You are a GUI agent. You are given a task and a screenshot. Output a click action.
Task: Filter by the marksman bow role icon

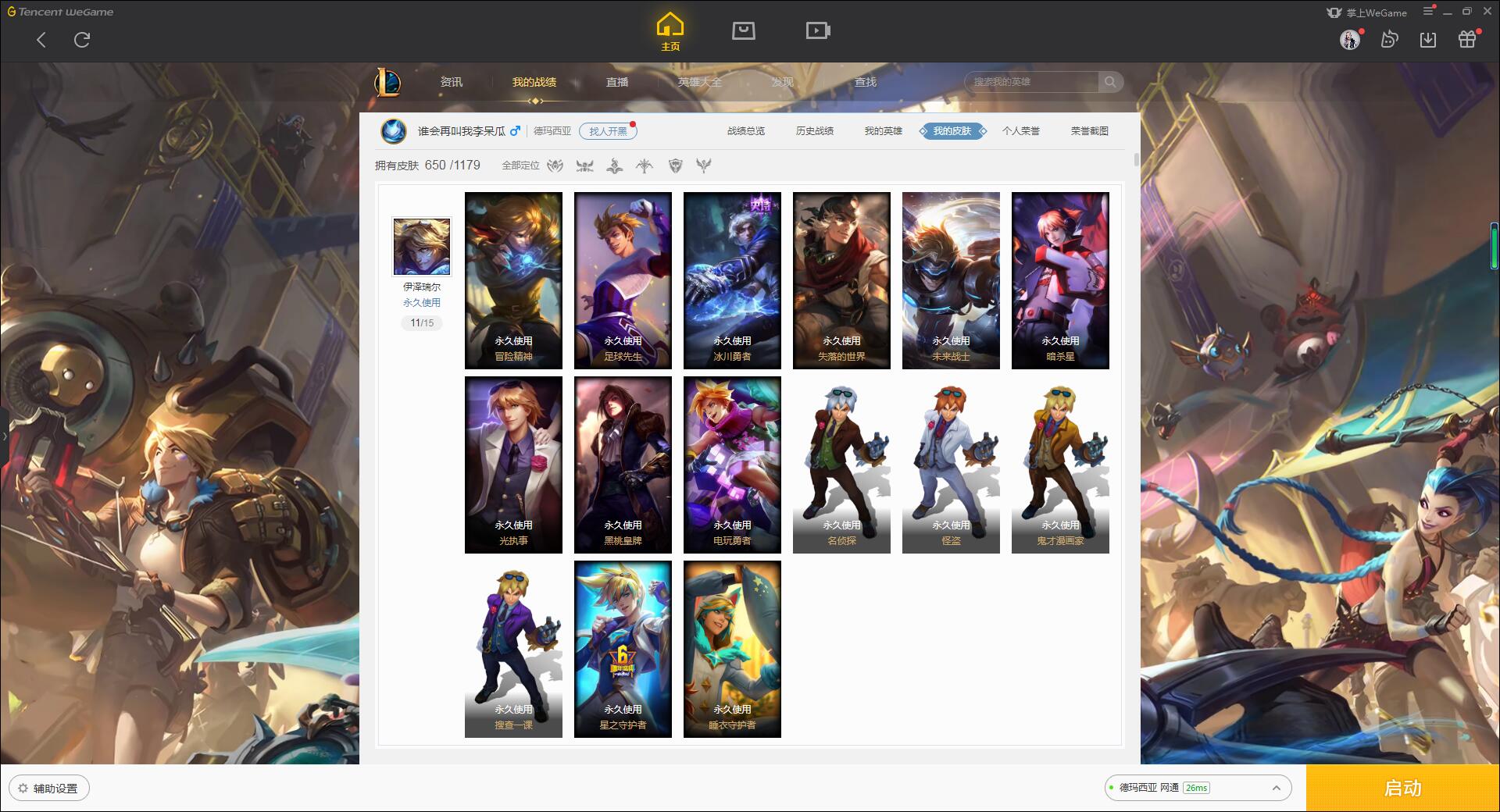point(645,166)
